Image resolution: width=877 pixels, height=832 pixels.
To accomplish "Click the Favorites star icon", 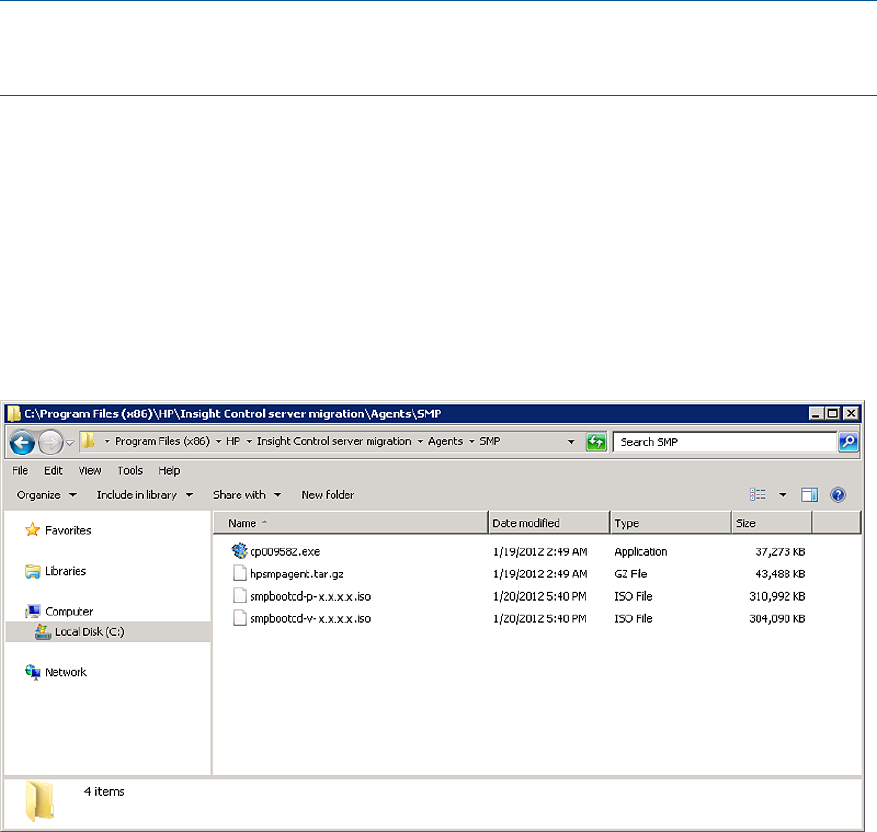I will 32,530.
